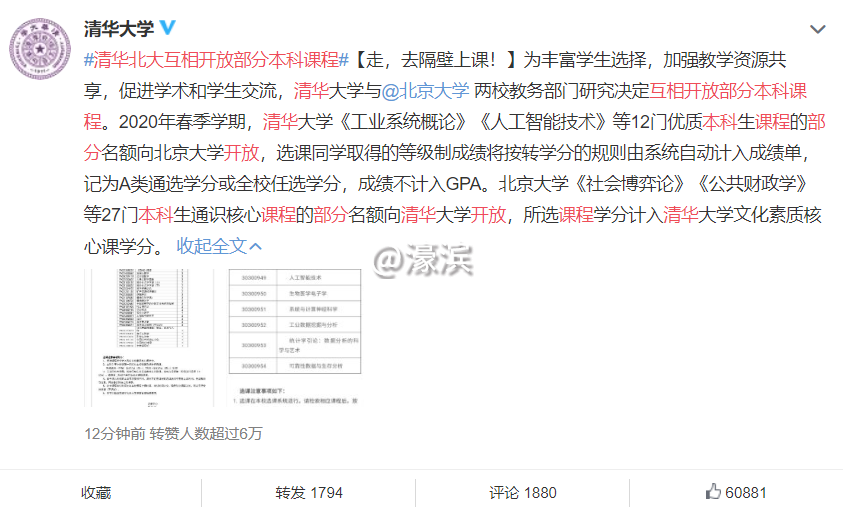Click the 12分钟前 timestamp

(x=115, y=433)
